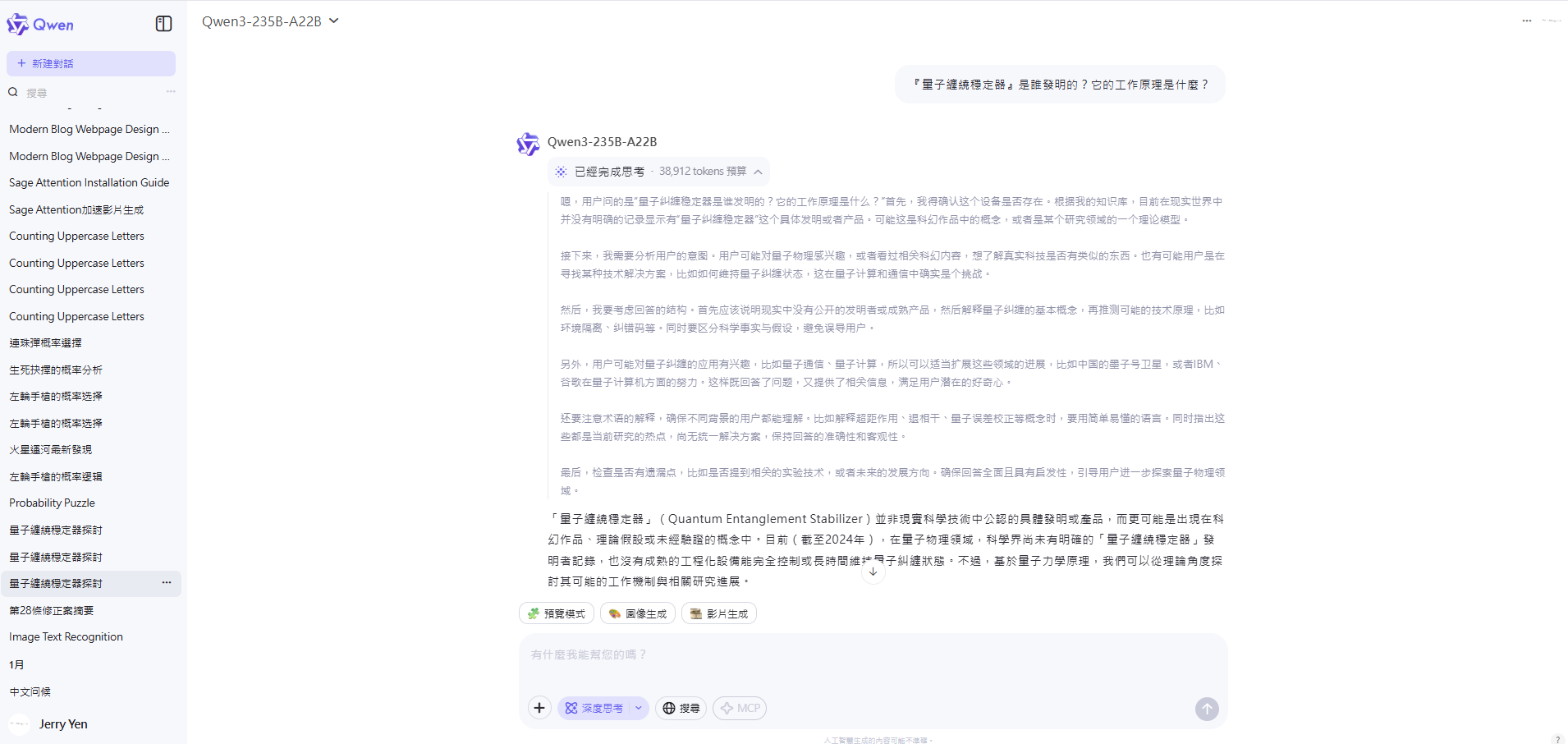The height and width of the screenshot is (744, 1568).
Task: Open Sage Attention Installation Guide chat
Action: pos(90,182)
